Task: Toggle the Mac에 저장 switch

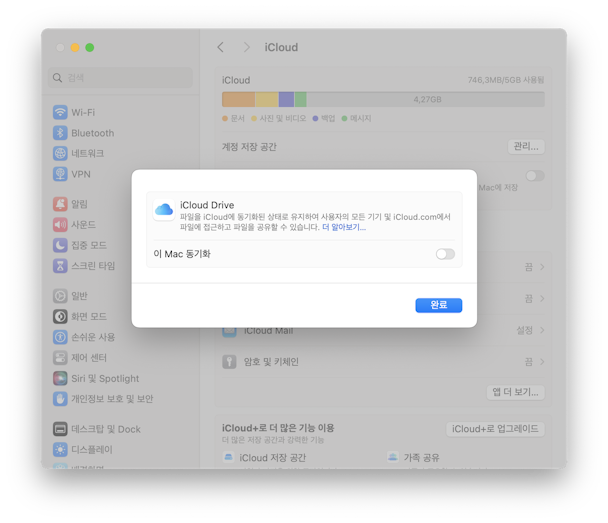Action: coord(535,176)
